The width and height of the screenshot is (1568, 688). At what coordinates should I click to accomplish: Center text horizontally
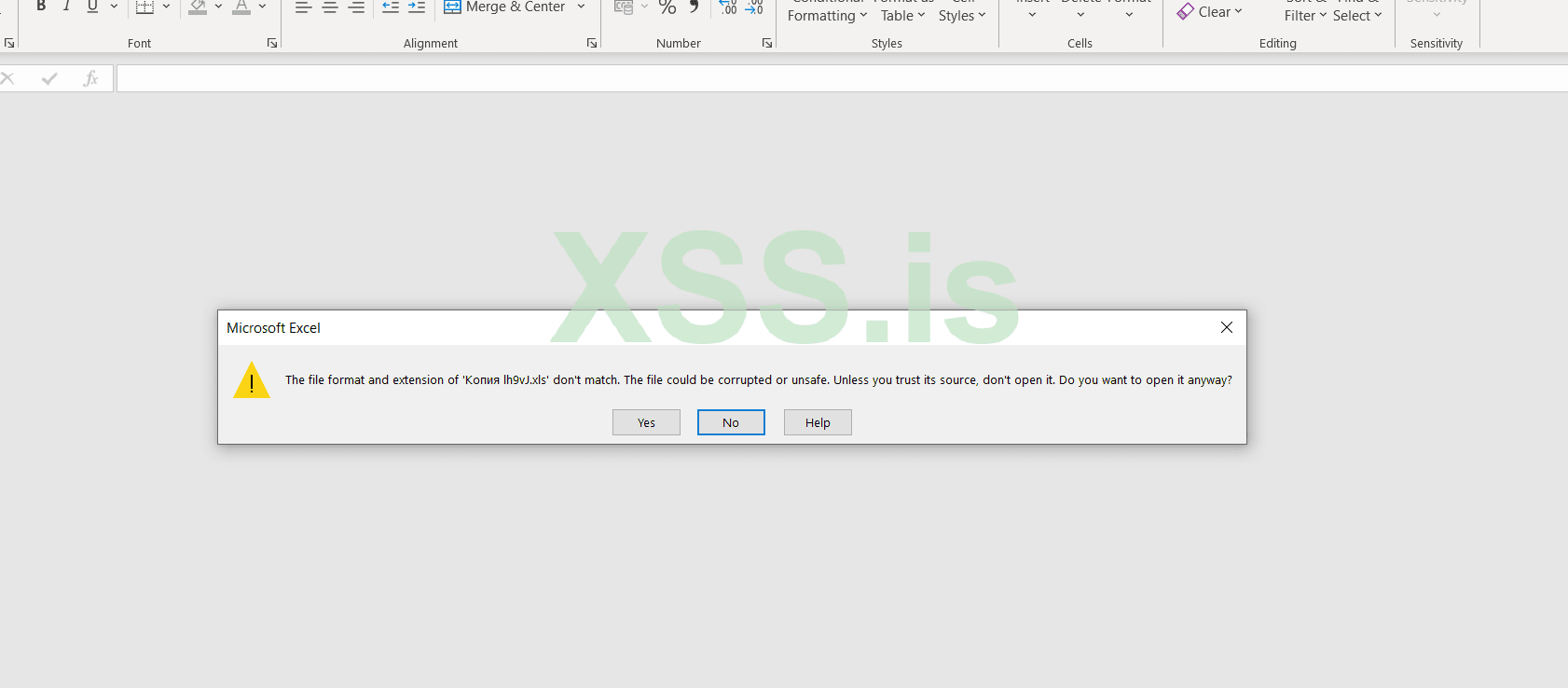(330, 7)
